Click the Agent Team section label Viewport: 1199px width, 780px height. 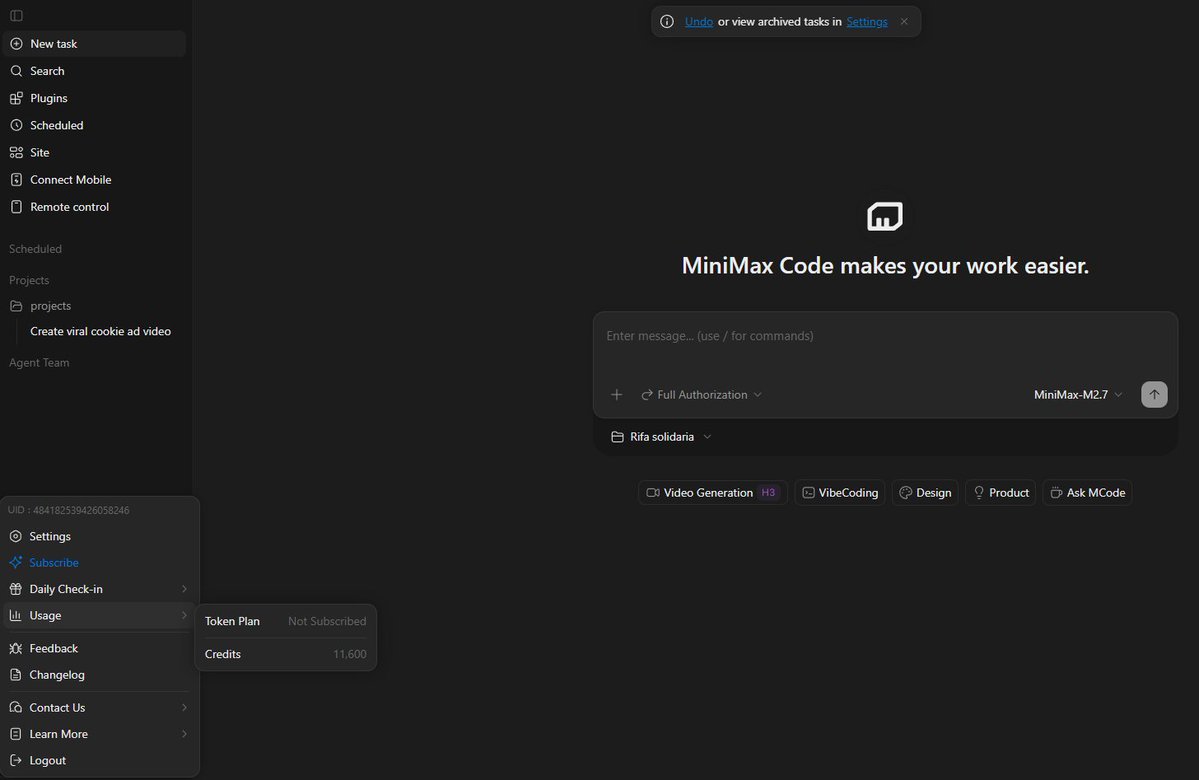pyautogui.click(x=39, y=362)
